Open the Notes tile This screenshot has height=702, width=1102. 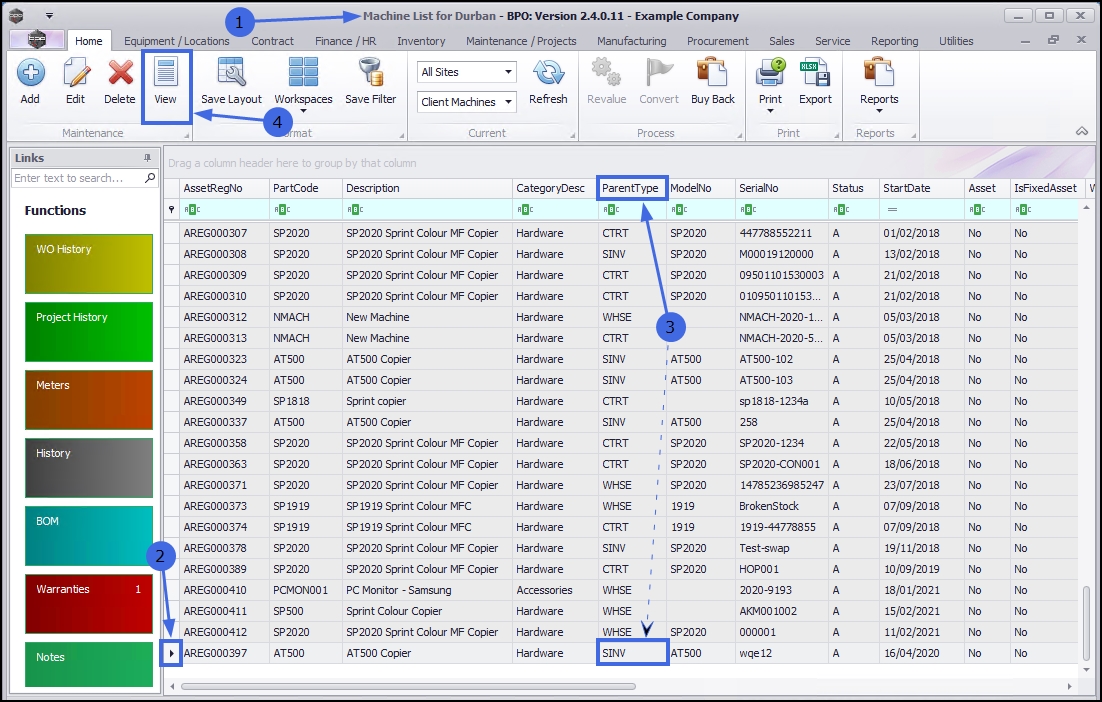(89, 665)
